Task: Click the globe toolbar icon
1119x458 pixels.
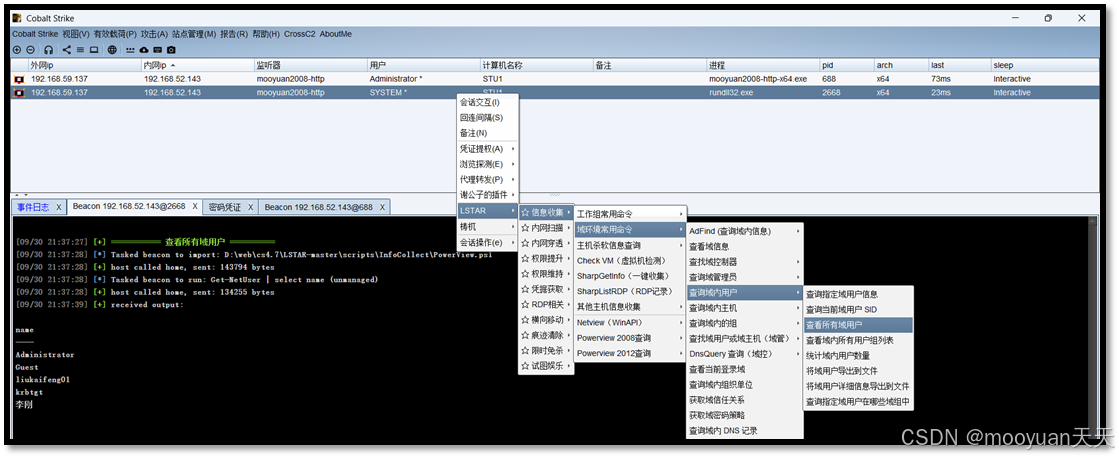Action: point(112,50)
